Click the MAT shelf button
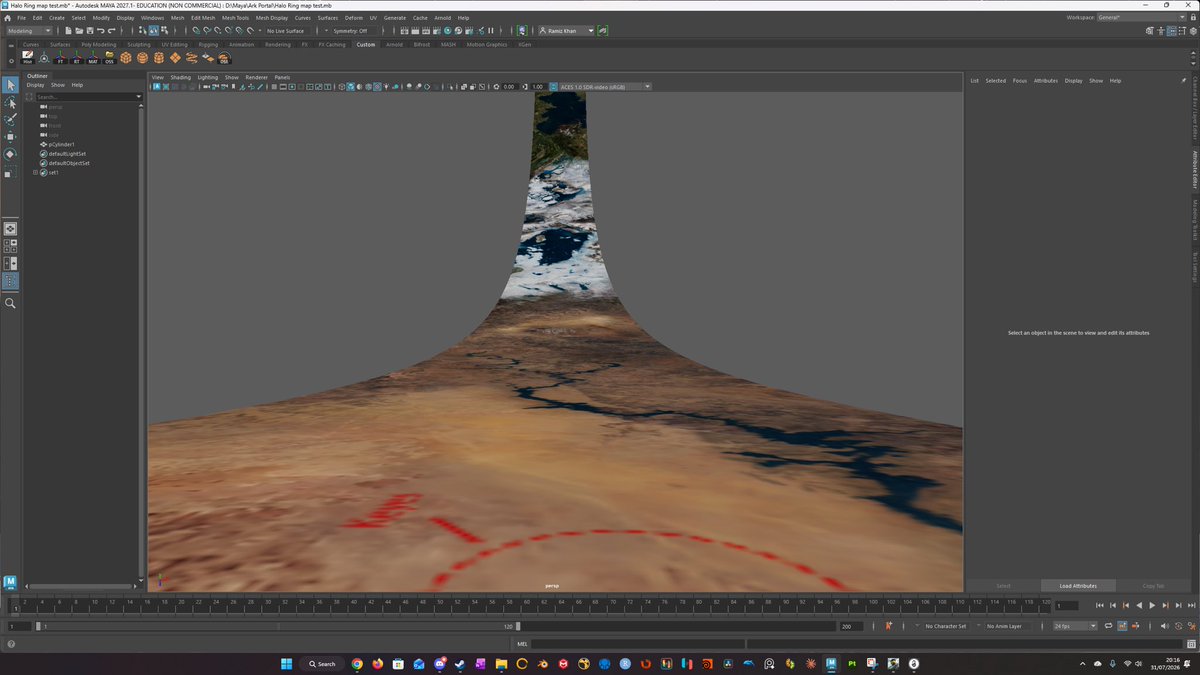1200x675 pixels. pyautogui.click(x=93, y=58)
